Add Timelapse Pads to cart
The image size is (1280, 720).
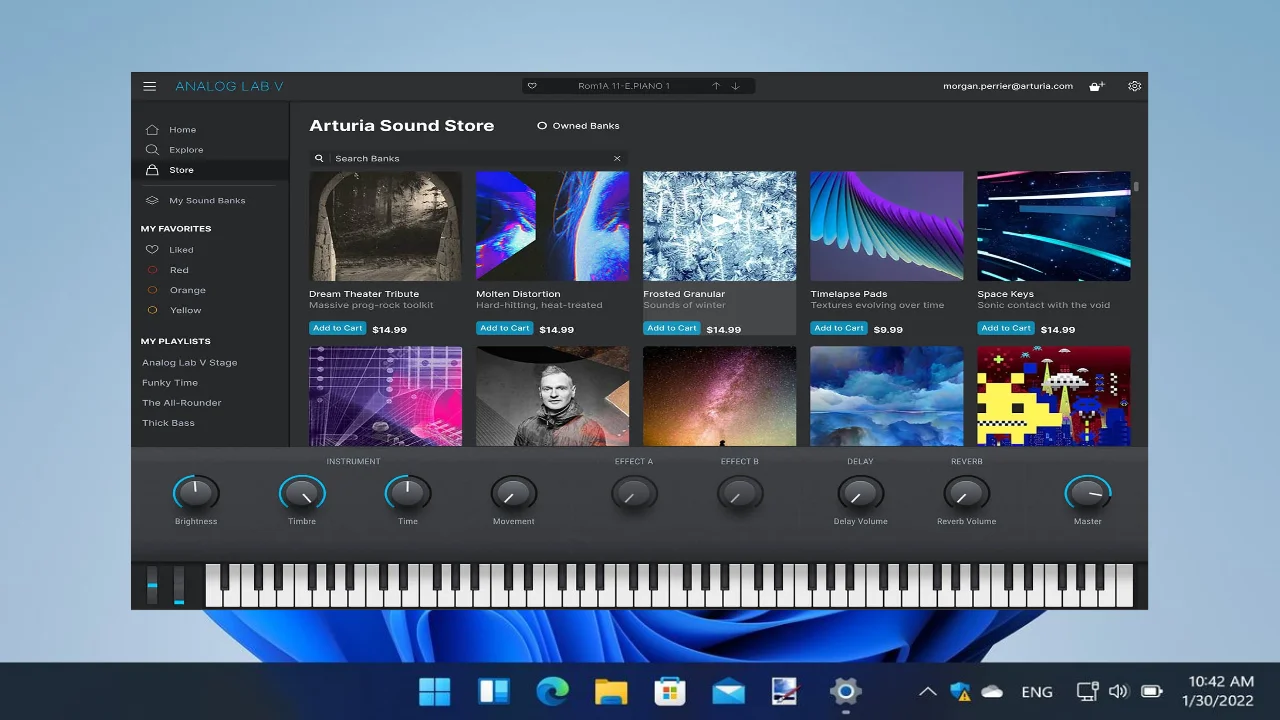(839, 328)
